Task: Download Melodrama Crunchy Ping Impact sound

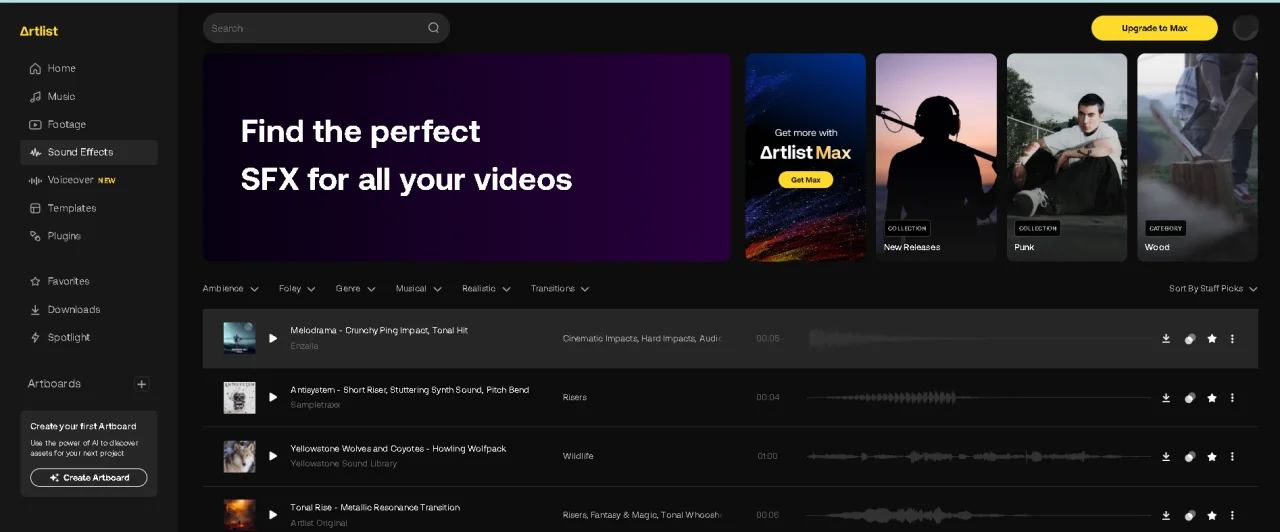Action: pyautogui.click(x=1166, y=339)
